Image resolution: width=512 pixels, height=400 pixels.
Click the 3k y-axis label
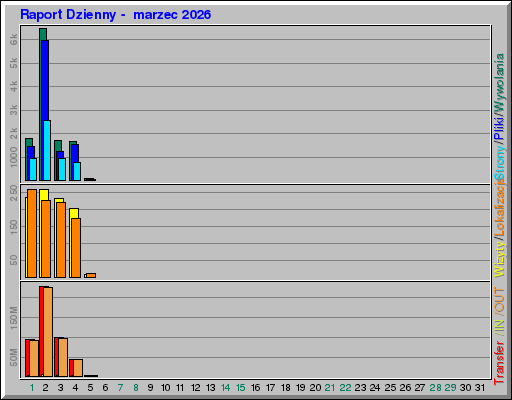click(x=14, y=110)
